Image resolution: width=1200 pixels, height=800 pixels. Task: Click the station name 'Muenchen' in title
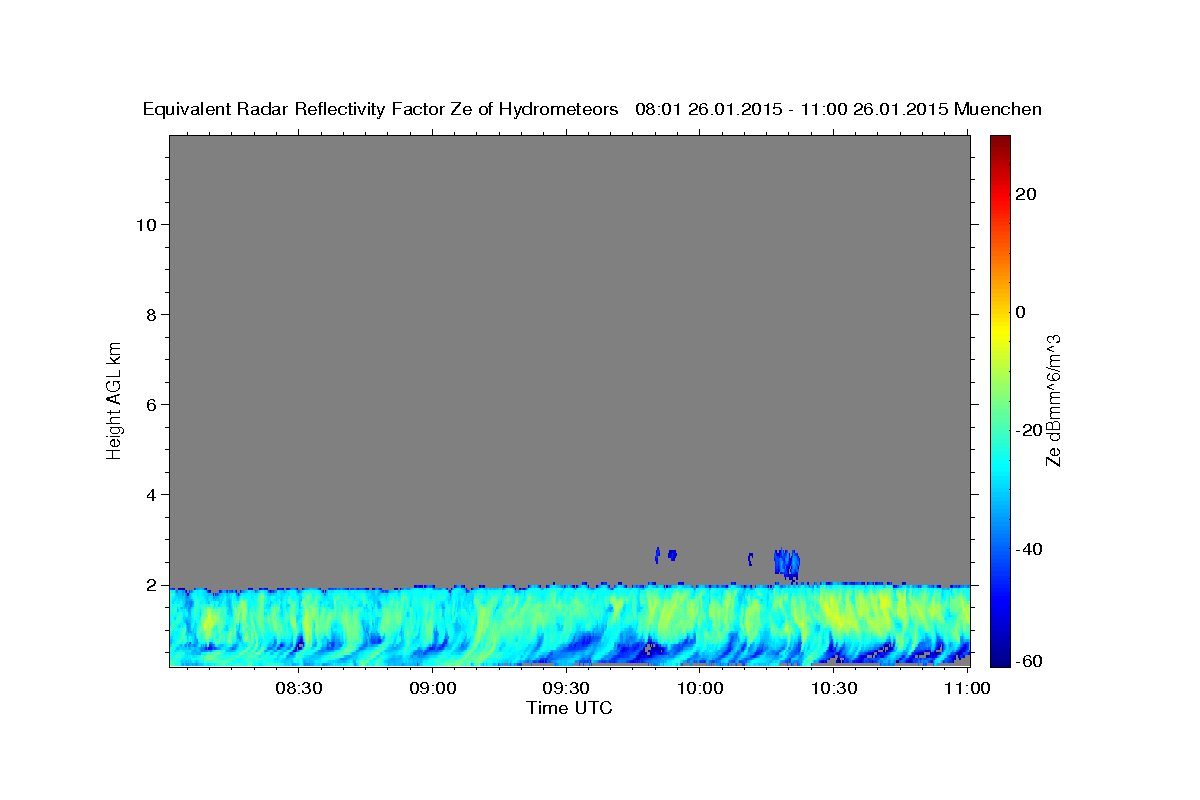(x=999, y=110)
